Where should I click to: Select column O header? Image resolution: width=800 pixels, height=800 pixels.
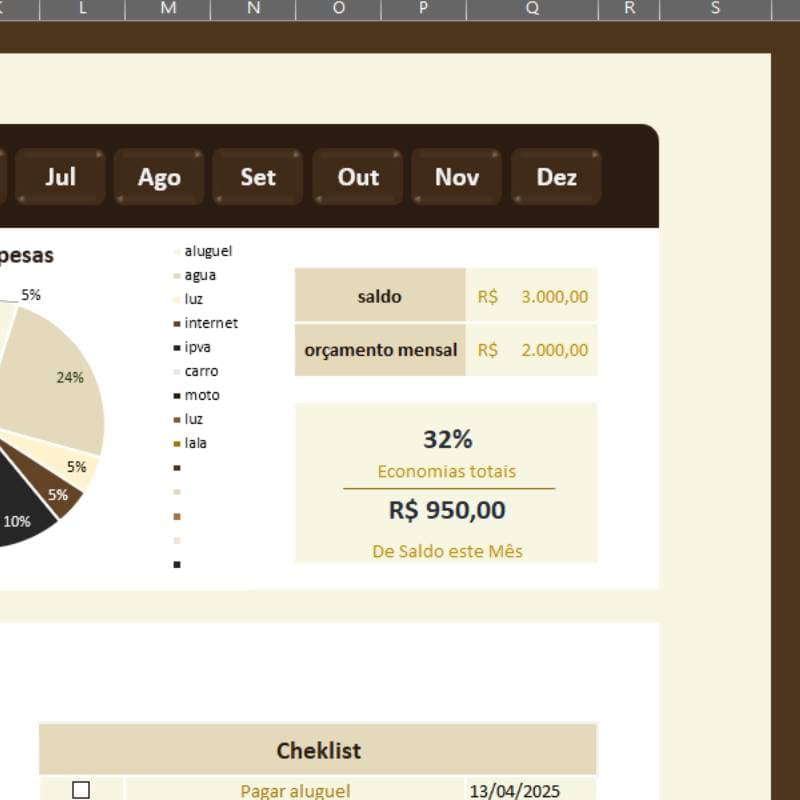pos(338,9)
